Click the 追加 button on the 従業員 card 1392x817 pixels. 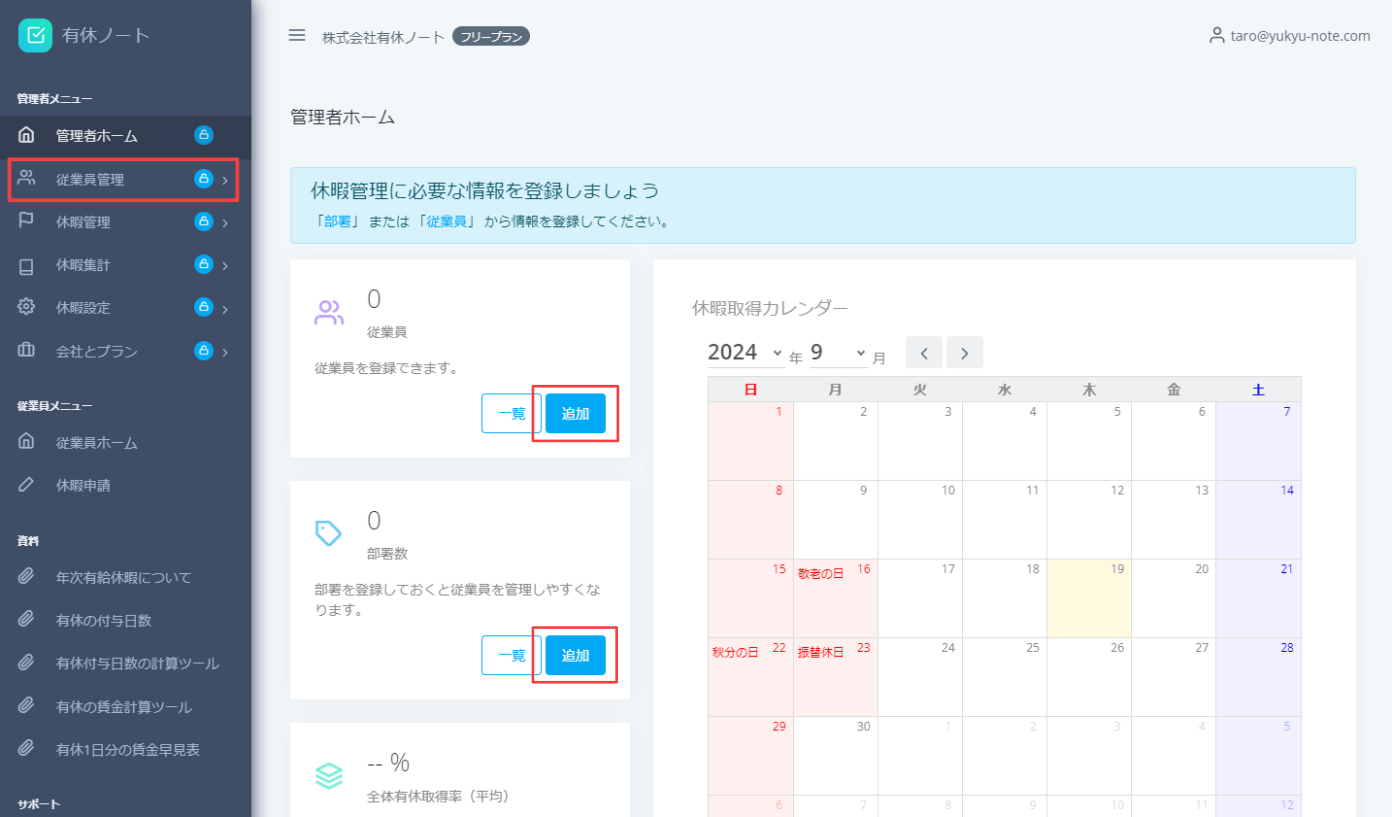click(575, 413)
